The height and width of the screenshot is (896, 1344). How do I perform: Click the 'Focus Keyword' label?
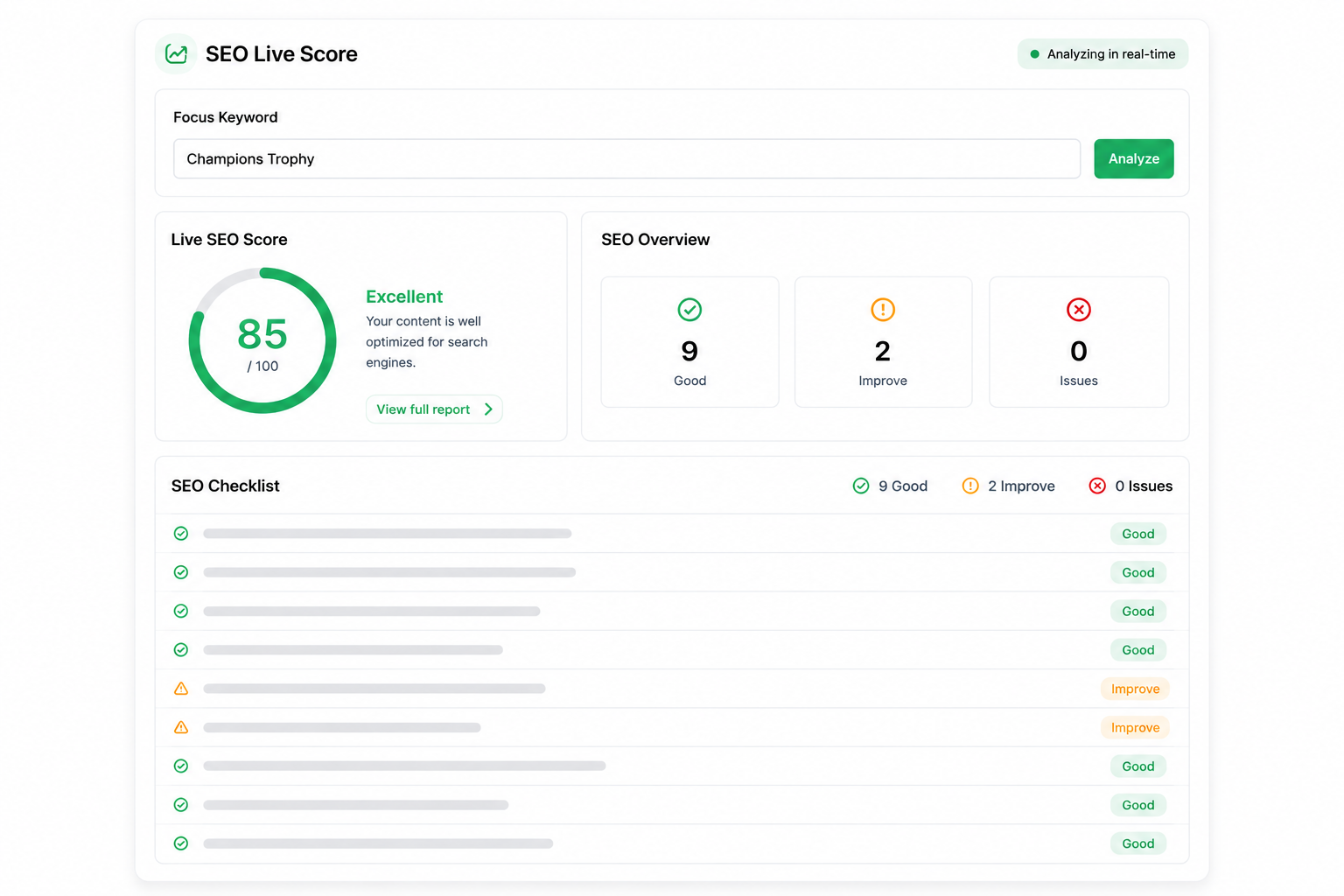[226, 117]
